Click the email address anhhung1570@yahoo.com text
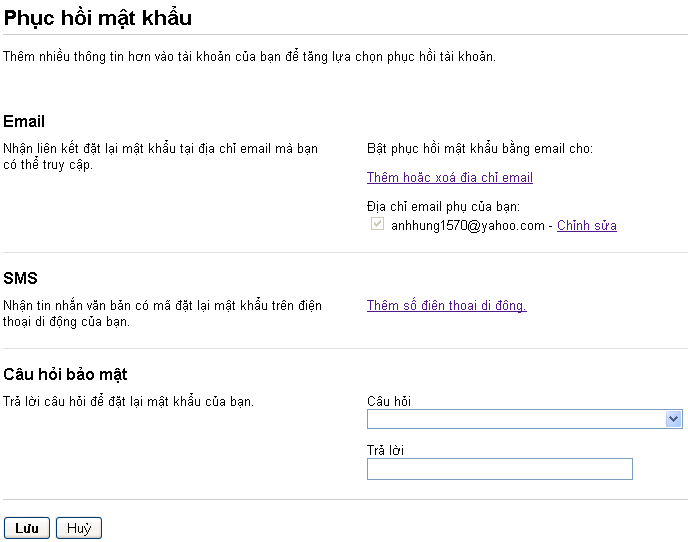Image resolution: width=688 pixels, height=542 pixels. coord(468,226)
